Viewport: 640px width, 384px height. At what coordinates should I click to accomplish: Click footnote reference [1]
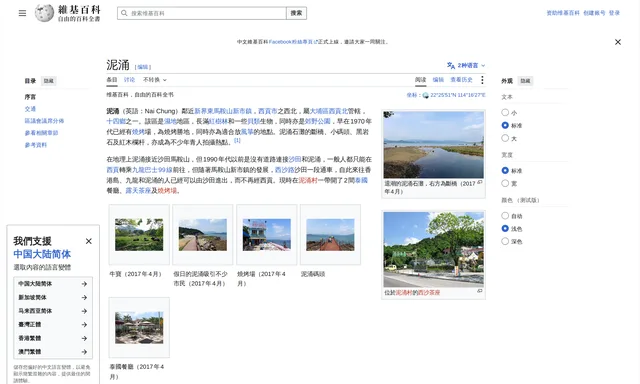coord(237,140)
